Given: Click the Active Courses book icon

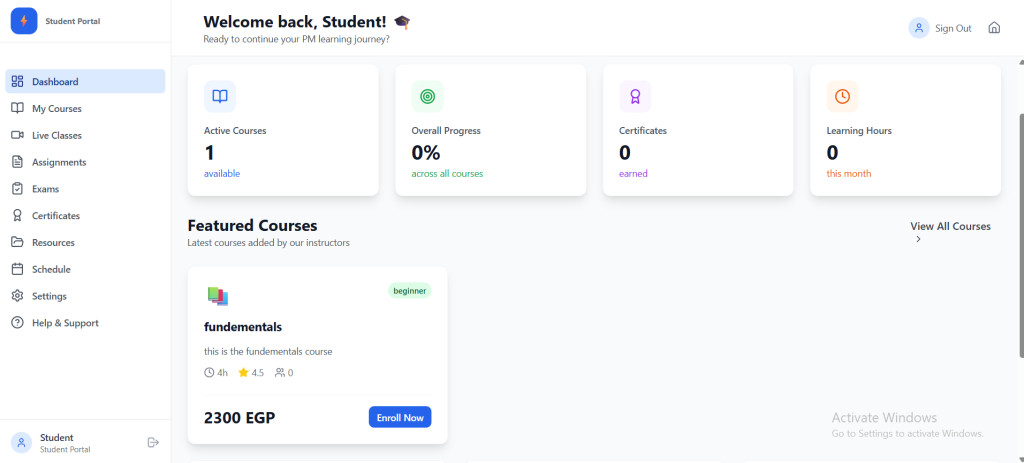Looking at the screenshot, I should (x=220, y=96).
